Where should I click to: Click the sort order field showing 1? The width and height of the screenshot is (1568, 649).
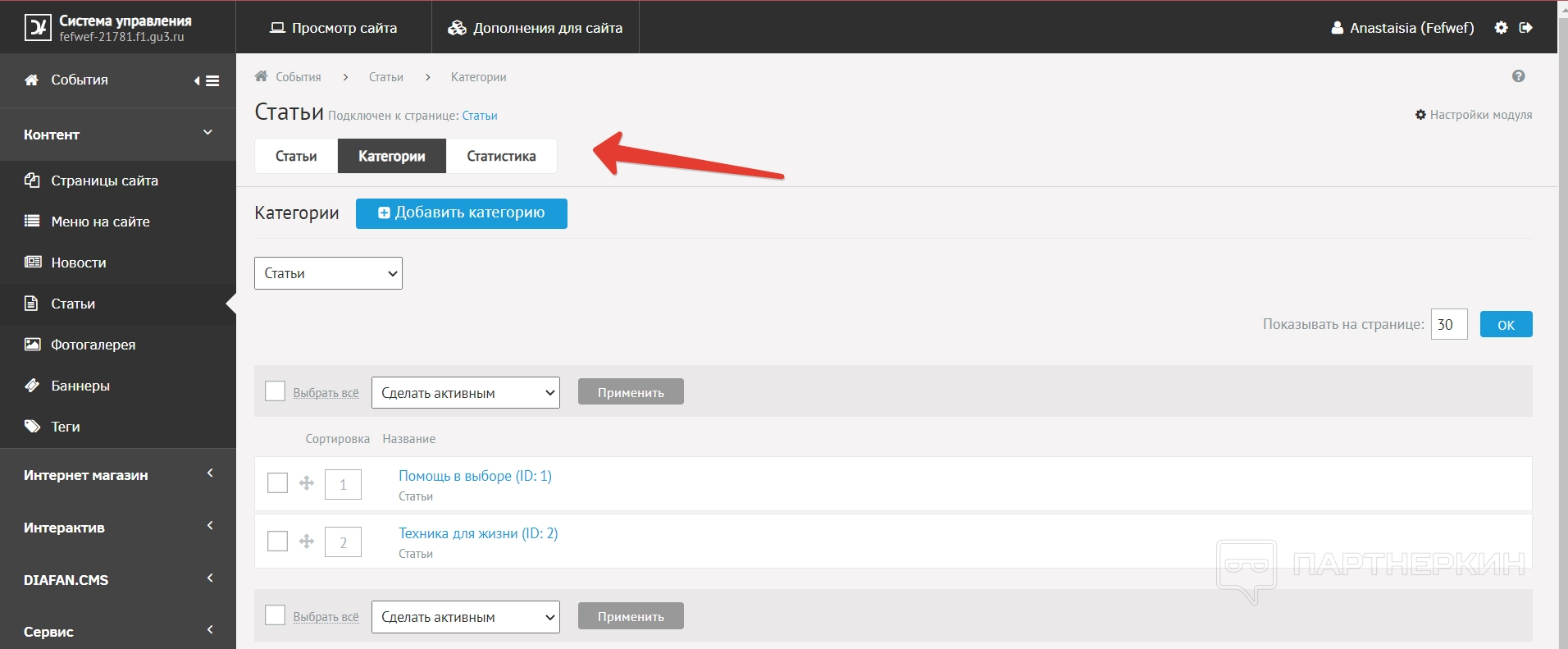coord(343,484)
